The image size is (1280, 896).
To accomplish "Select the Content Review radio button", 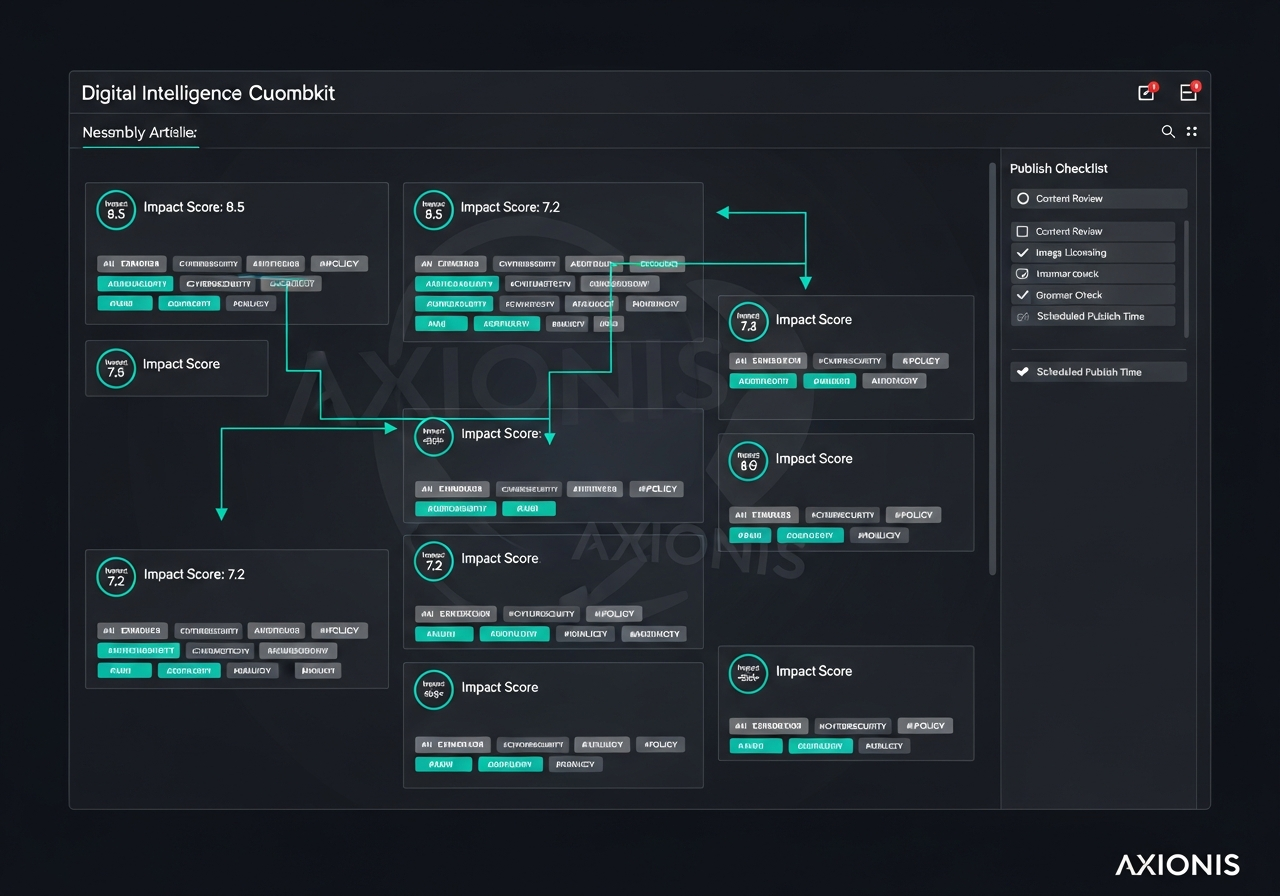I will (1023, 198).
